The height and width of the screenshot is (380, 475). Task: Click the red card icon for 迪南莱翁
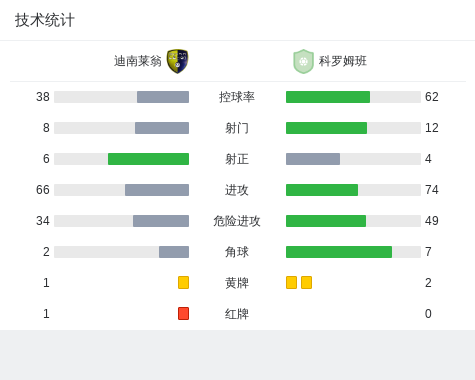[183, 313]
